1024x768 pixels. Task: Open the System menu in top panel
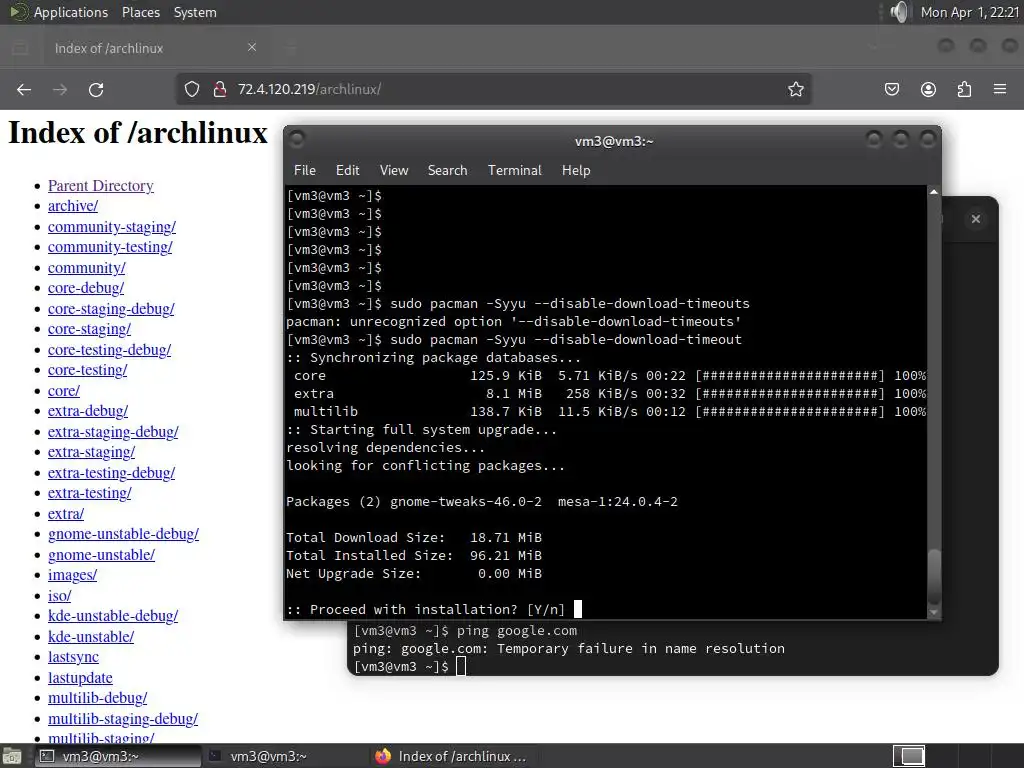click(x=195, y=12)
